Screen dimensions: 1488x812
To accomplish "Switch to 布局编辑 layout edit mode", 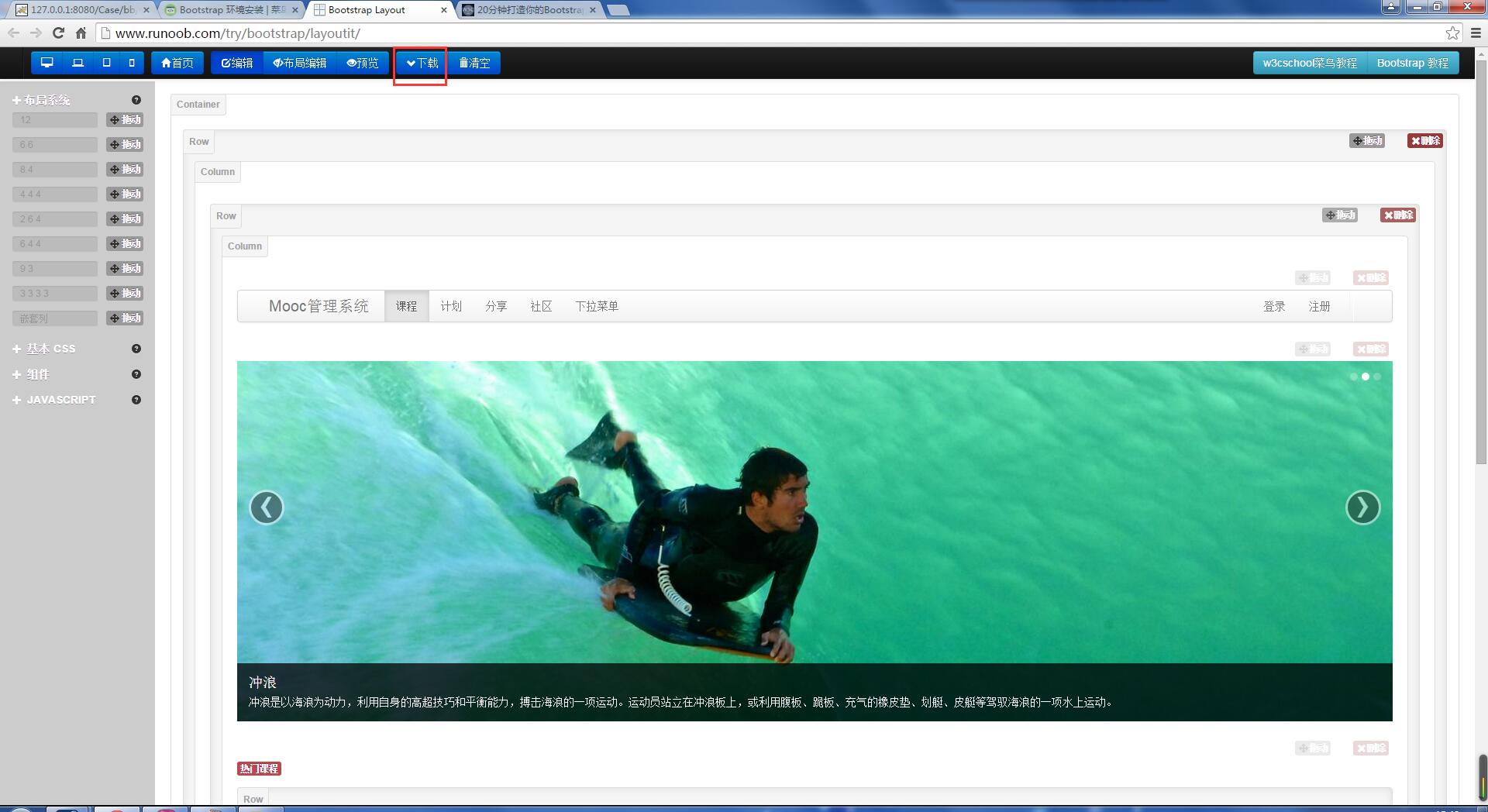I will pyautogui.click(x=300, y=63).
